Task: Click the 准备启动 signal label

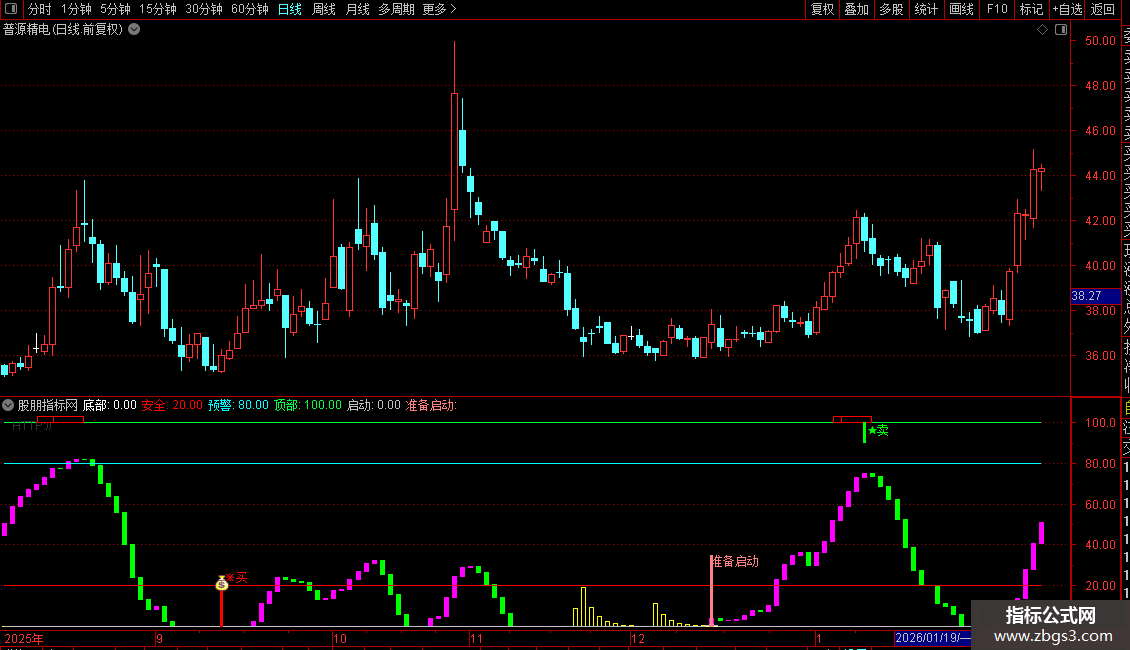Action: click(x=735, y=561)
